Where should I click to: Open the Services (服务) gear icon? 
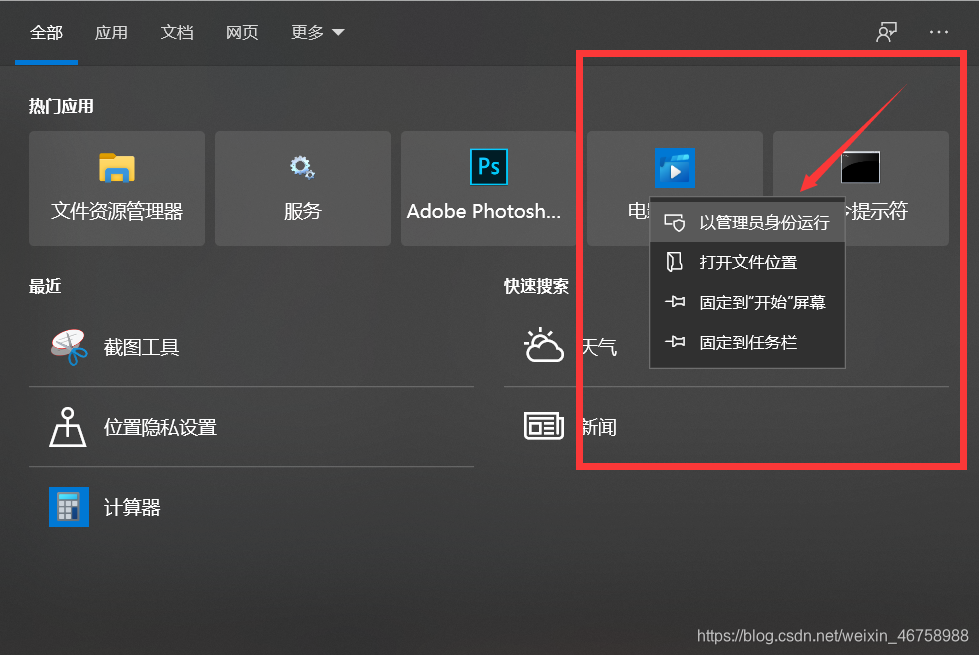point(302,167)
